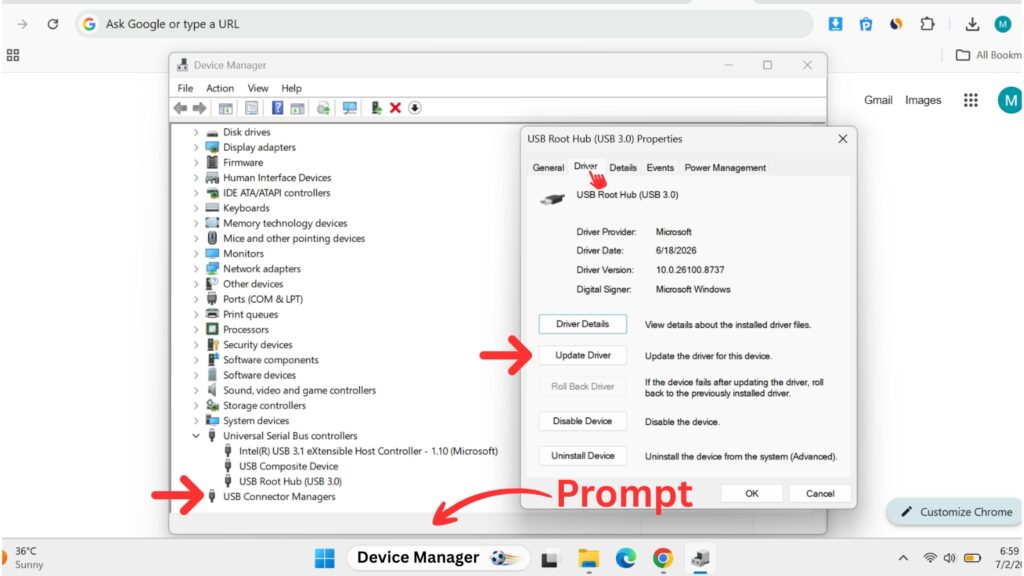Image resolution: width=1024 pixels, height=576 pixels.
Task: Select USB Composite Device in the tree
Action: pyautogui.click(x=288, y=466)
